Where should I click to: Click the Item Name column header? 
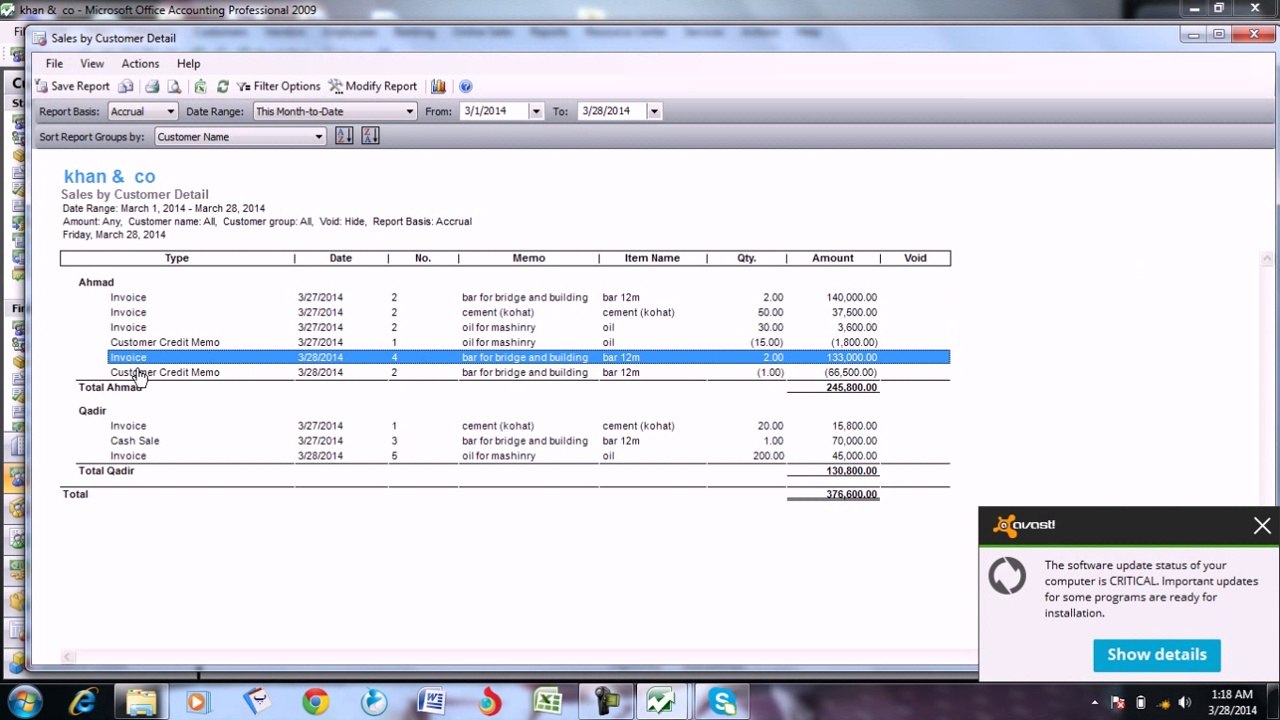[652, 258]
